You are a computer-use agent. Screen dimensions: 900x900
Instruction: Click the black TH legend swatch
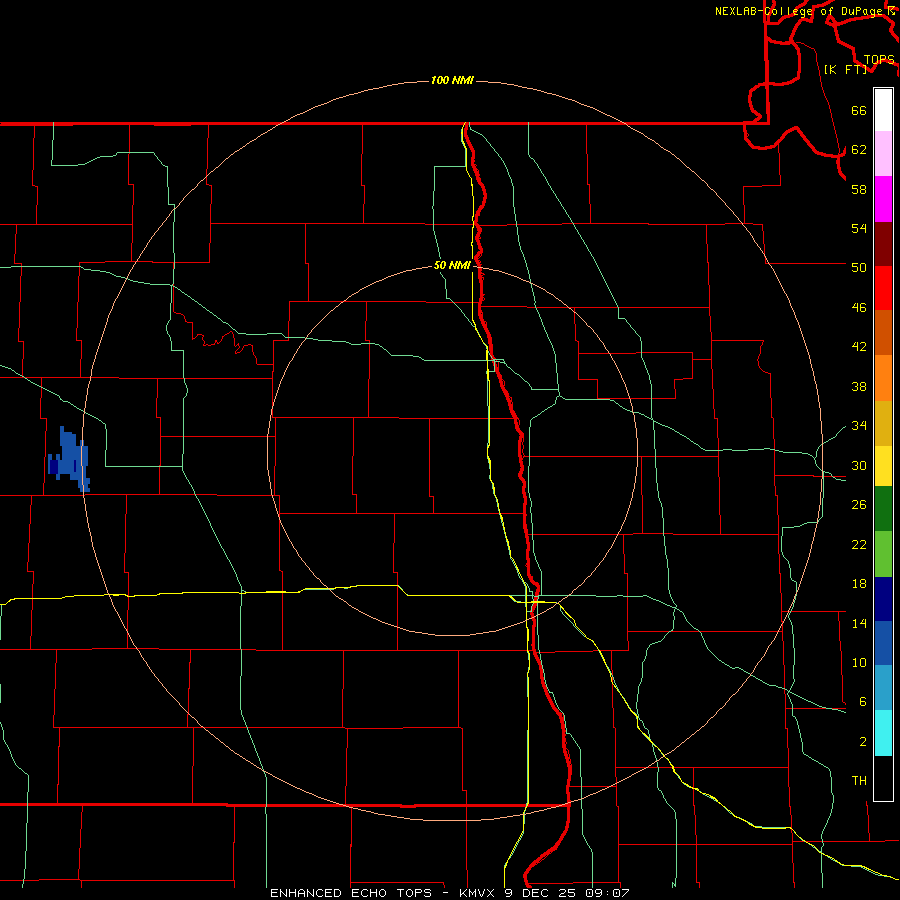(x=883, y=778)
